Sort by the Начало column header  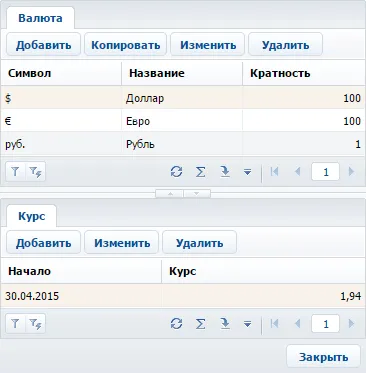pyautogui.click(x=81, y=271)
